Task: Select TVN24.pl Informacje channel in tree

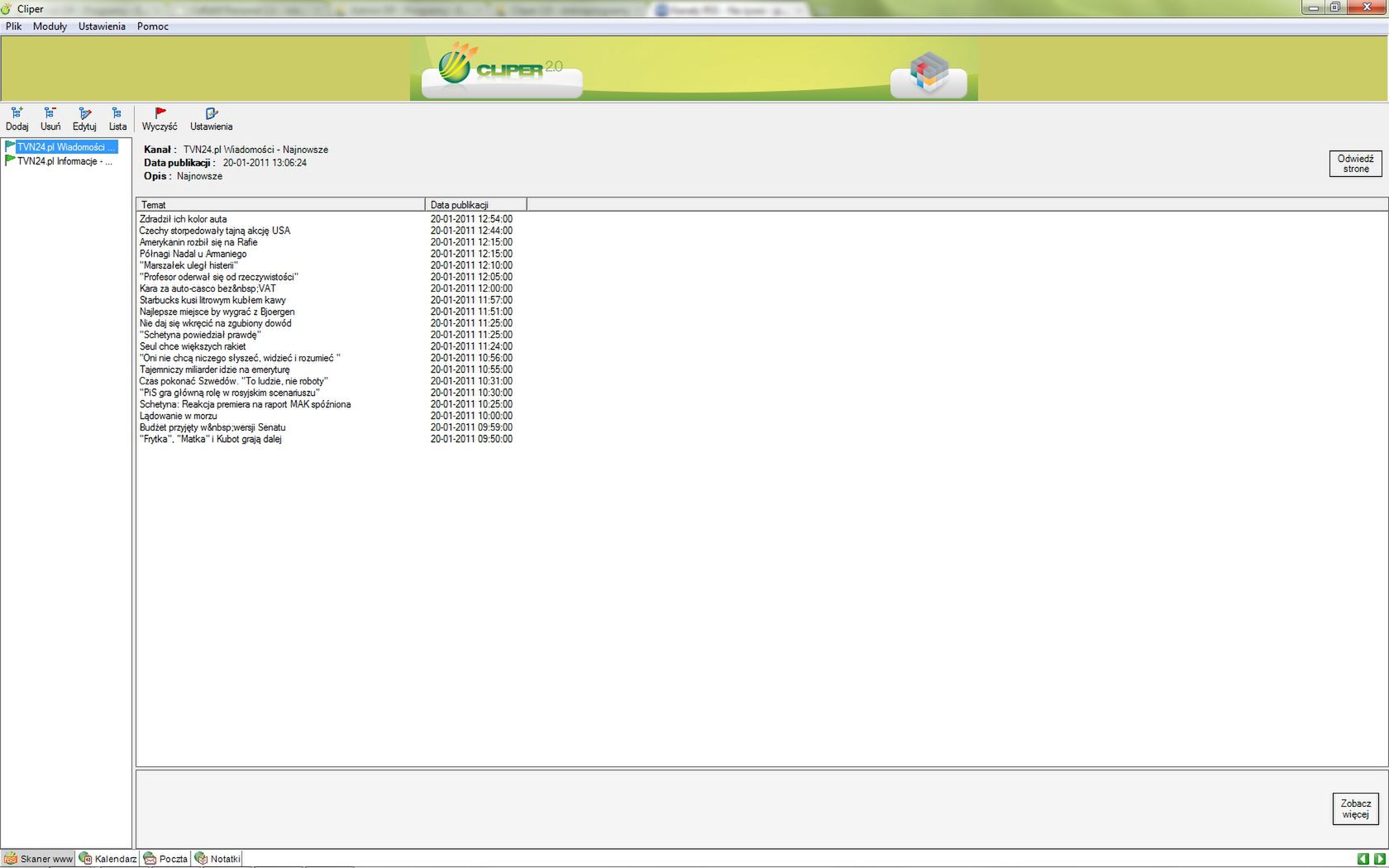Action: [64, 161]
